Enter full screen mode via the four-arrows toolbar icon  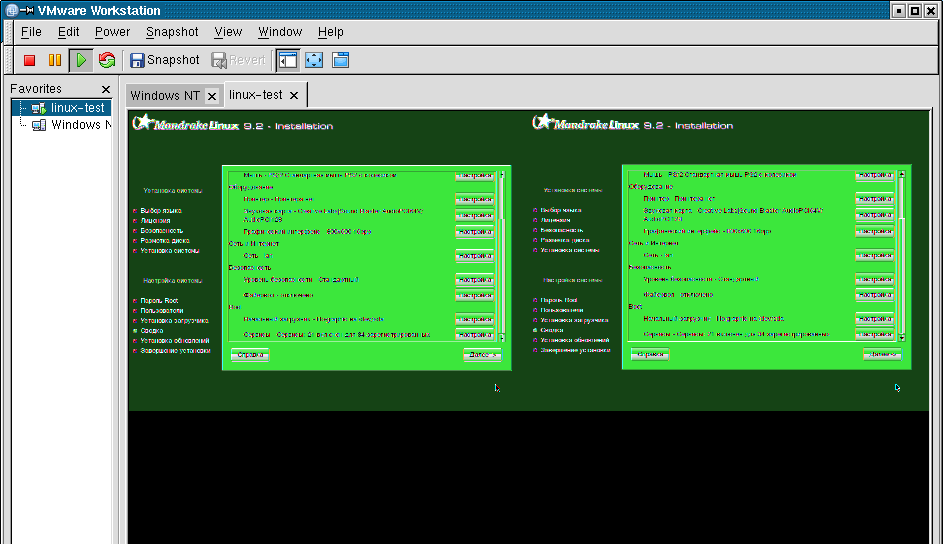(314, 60)
